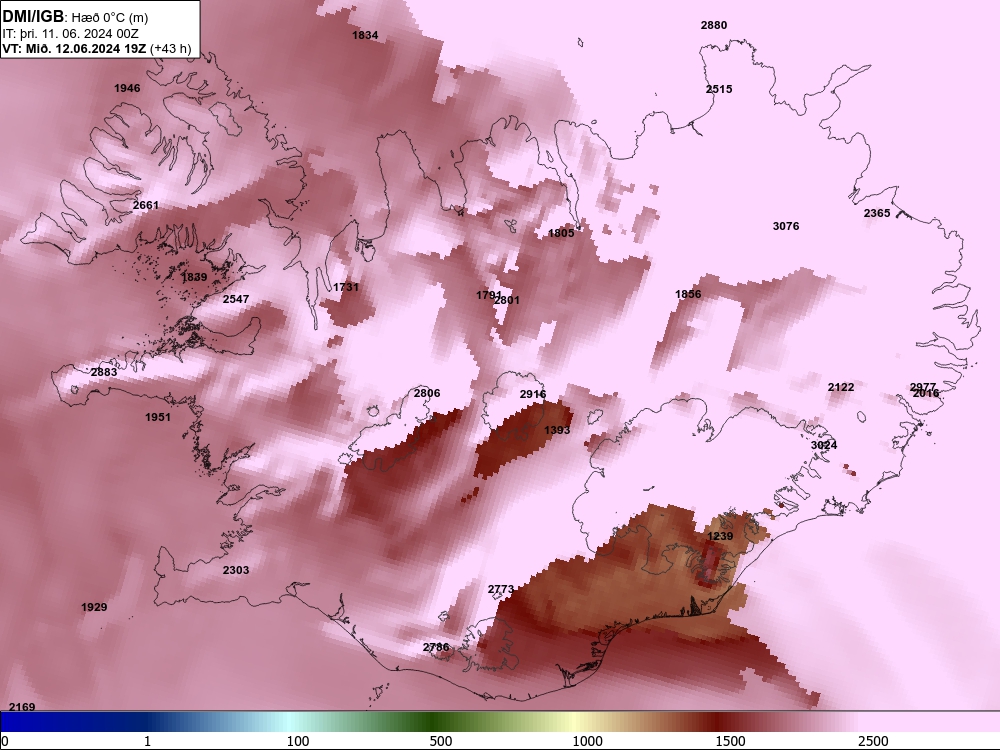The image size is (1000, 750).
Task: Click the map value 1805
Action: click(x=561, y=233)
